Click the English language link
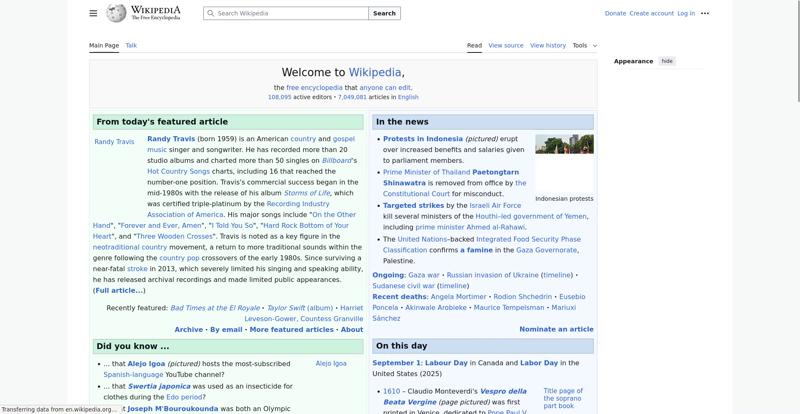This screenshot has width=800, height=414. click(408, 97)
